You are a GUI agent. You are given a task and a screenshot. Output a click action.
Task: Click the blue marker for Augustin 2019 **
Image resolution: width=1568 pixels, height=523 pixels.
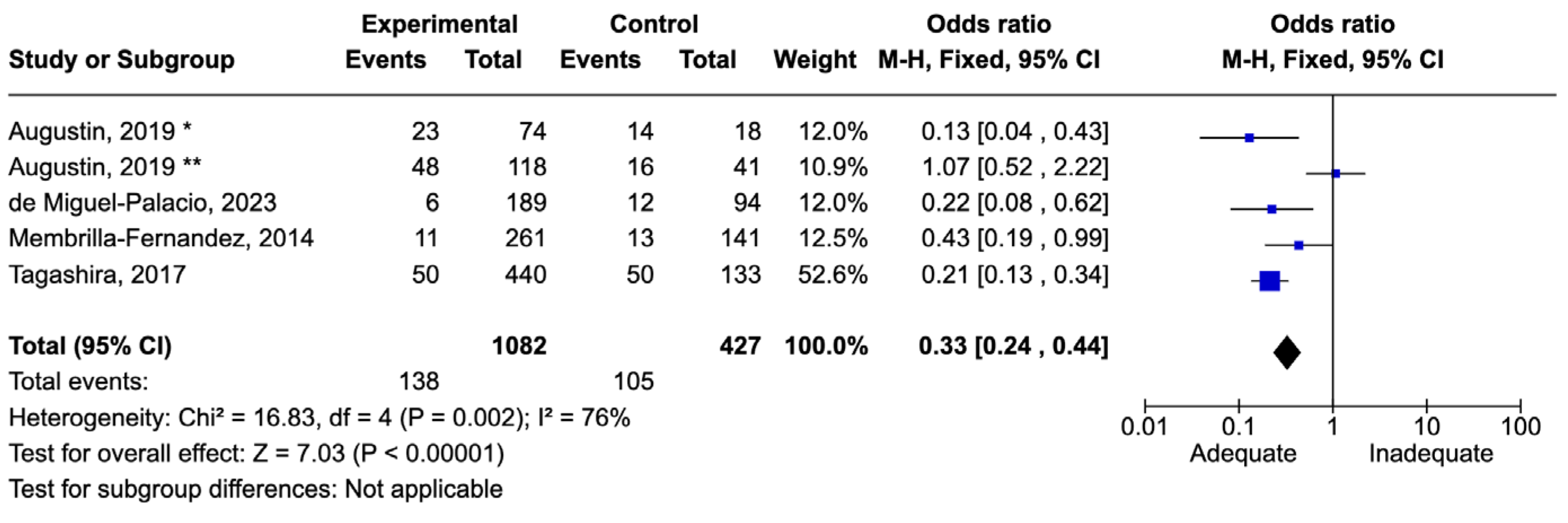[x=1336, y=174]
